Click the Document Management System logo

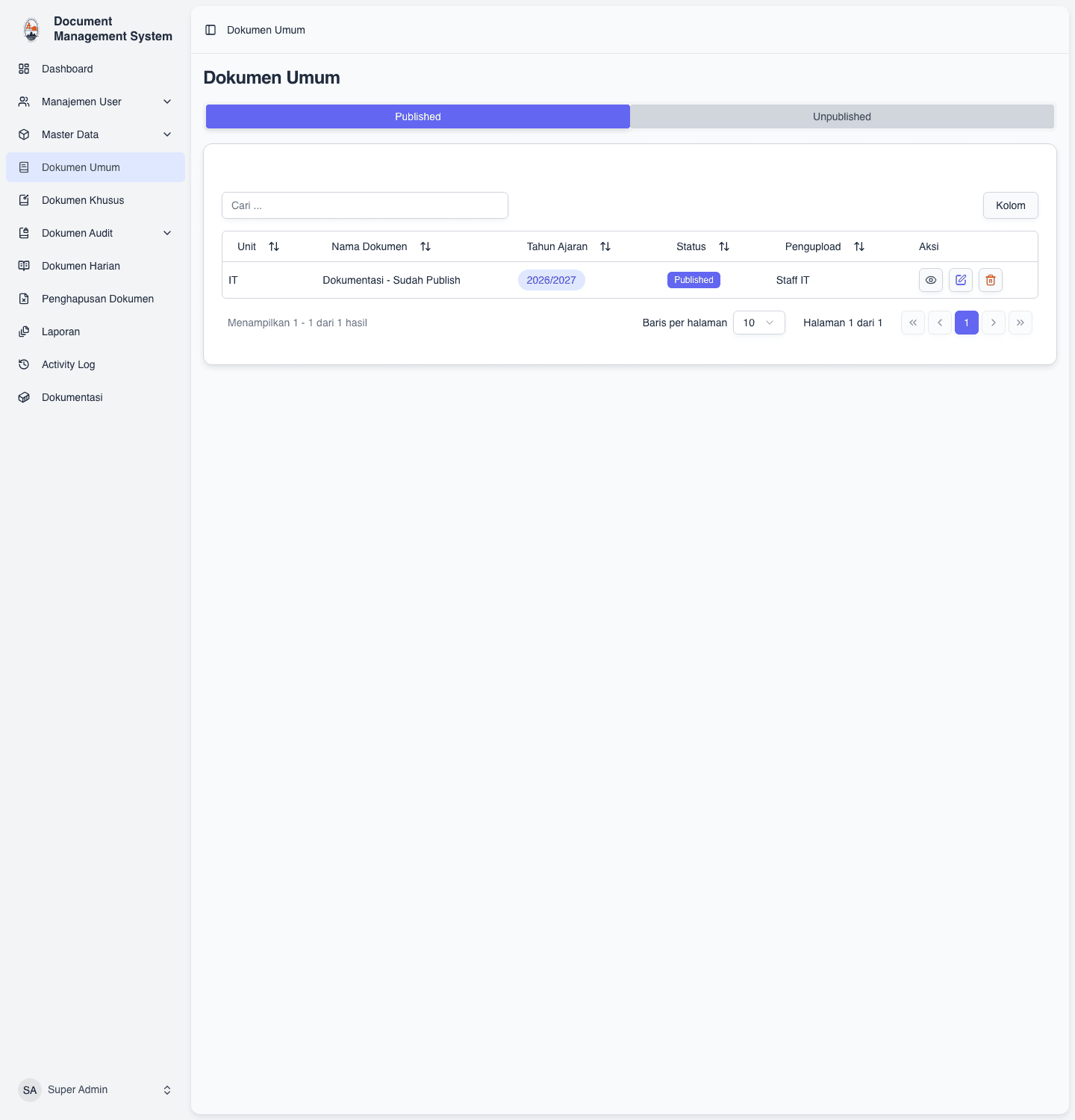tap(31, 29)
